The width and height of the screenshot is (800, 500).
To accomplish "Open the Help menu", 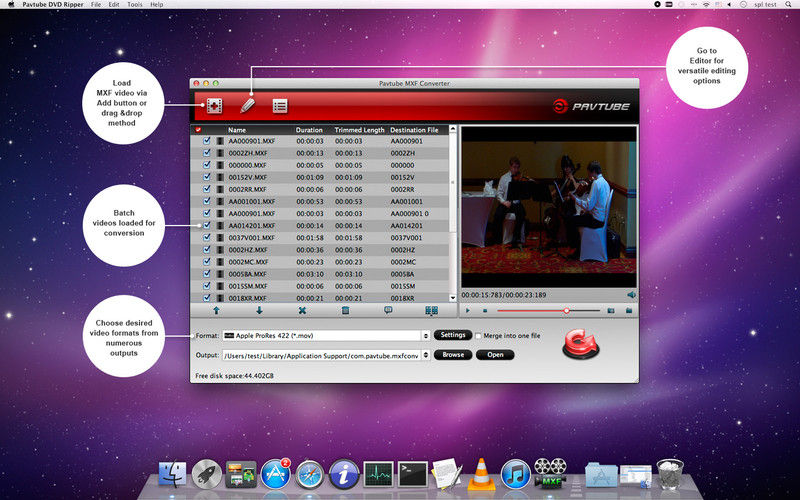I will coord(157,4).
